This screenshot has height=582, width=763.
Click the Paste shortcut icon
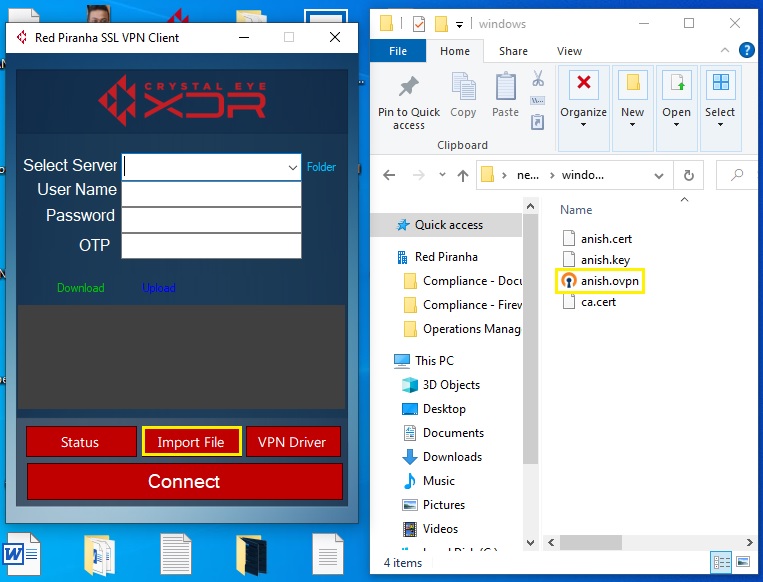click(x=538, y=122)
